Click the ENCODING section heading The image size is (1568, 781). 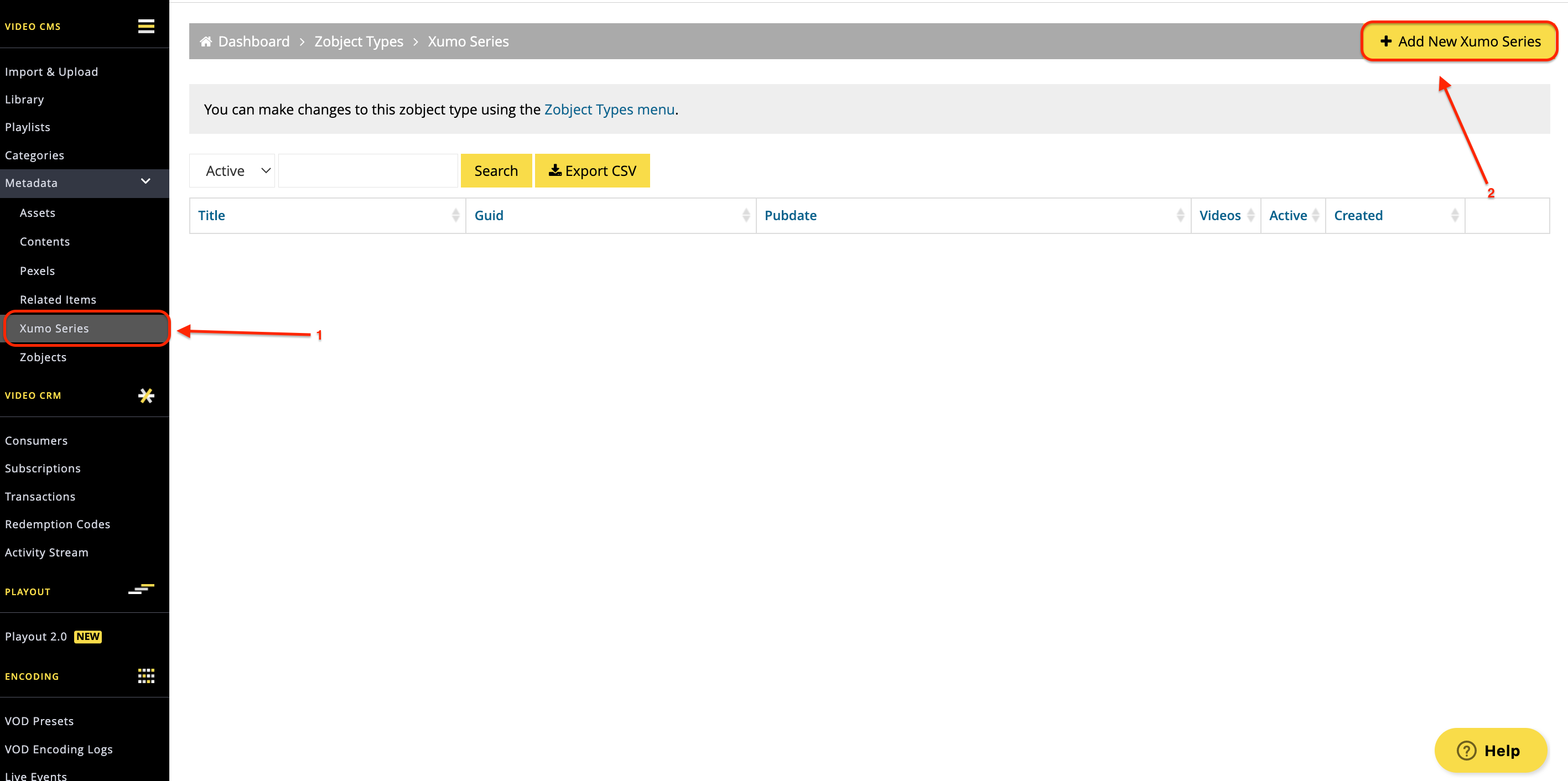click(32, 676)
